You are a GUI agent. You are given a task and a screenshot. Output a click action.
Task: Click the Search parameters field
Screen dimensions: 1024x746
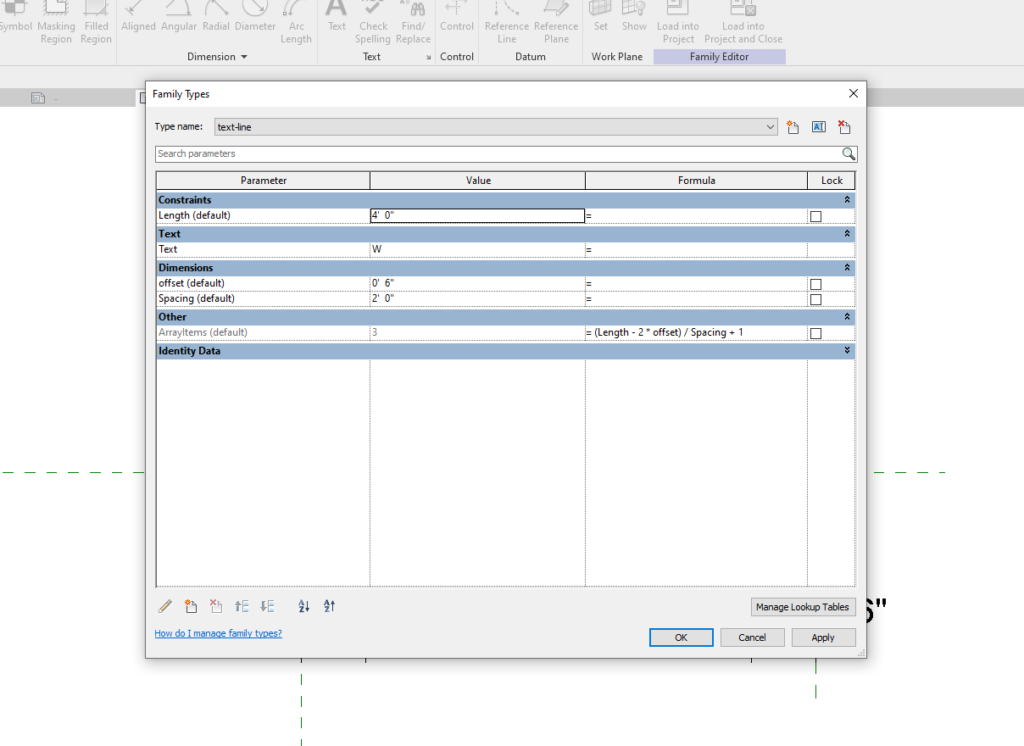coord(498,154)
